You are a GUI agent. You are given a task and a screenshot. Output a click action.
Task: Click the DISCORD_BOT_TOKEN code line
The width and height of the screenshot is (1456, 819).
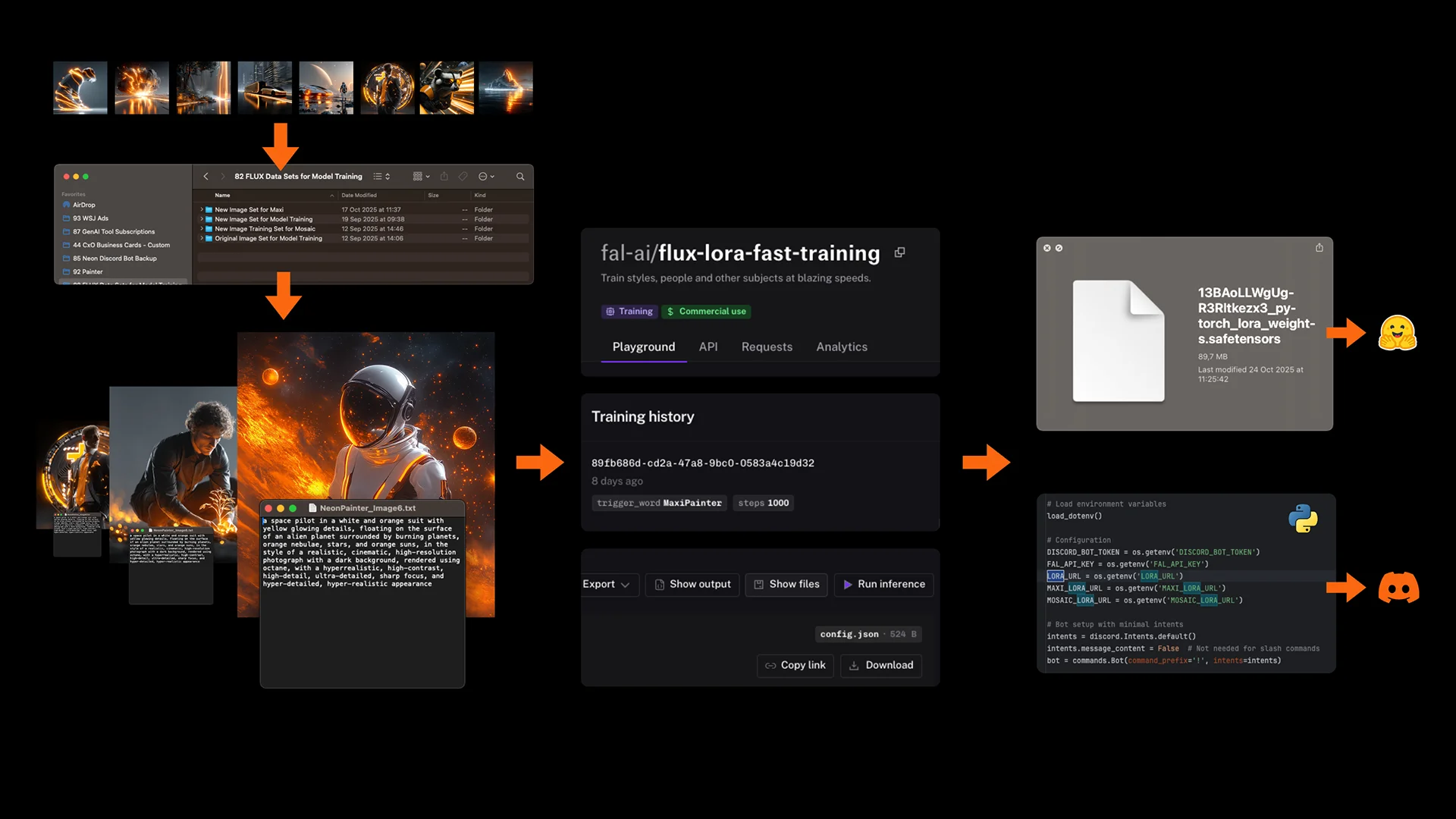tap(1153, 552)
